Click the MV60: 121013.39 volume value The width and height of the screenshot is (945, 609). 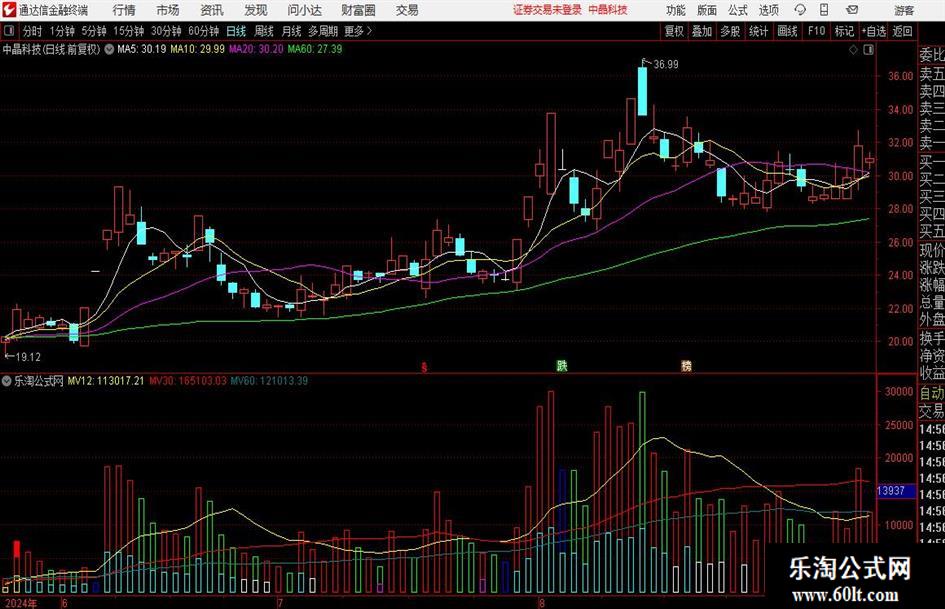click(269, 381)
